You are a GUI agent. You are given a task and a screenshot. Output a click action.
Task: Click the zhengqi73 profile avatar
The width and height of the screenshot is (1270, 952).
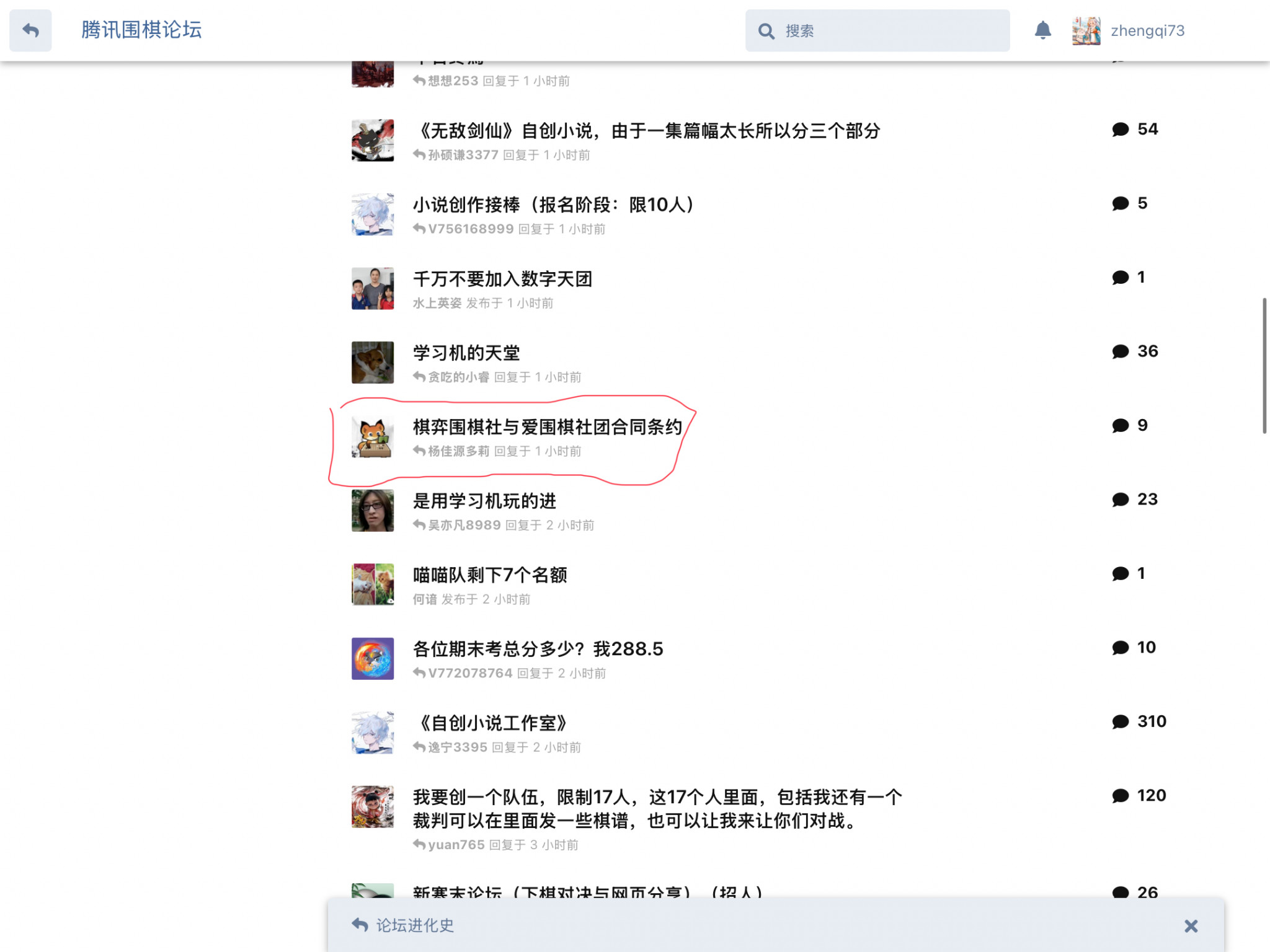[x=1086, y=30]
